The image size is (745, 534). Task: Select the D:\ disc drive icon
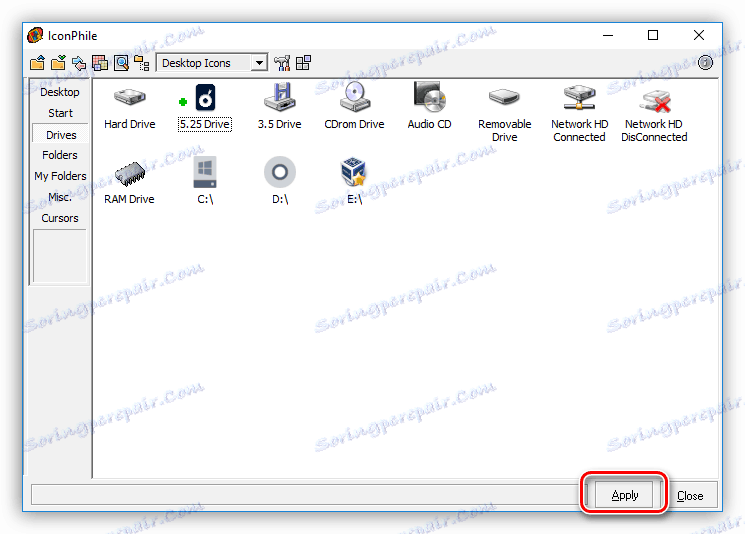pos(280,172)
